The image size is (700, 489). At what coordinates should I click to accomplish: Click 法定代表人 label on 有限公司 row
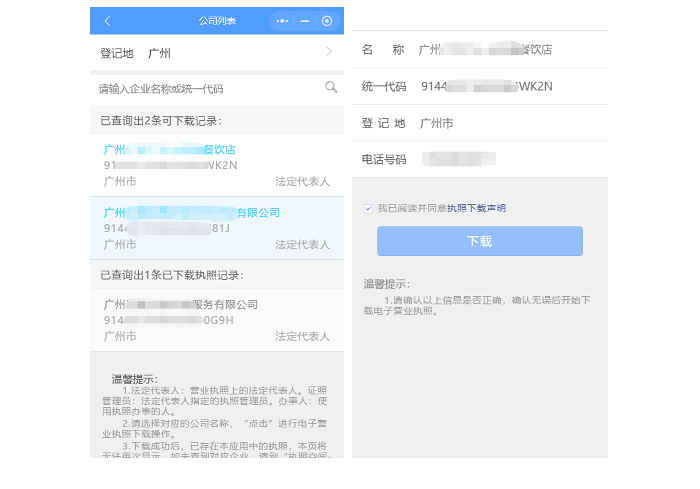click(302, 244)
